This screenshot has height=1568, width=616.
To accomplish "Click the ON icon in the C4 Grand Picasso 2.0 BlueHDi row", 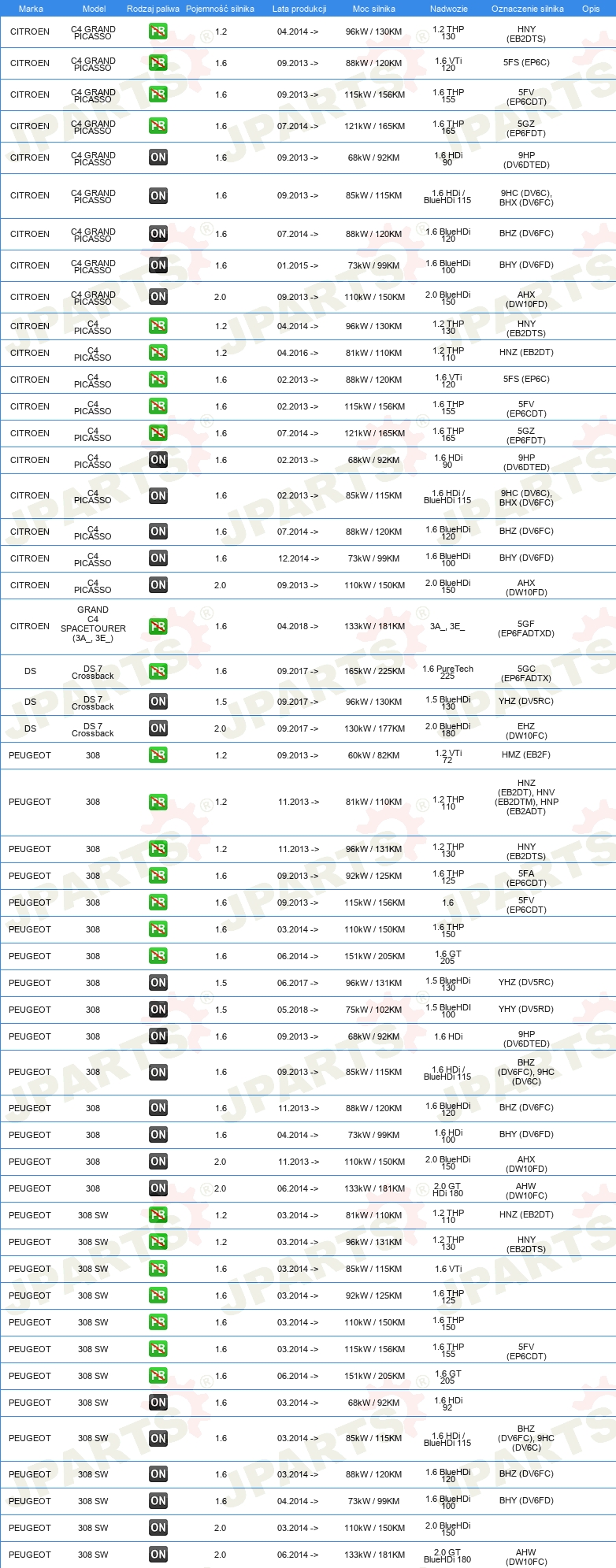I will coord(158,297).
